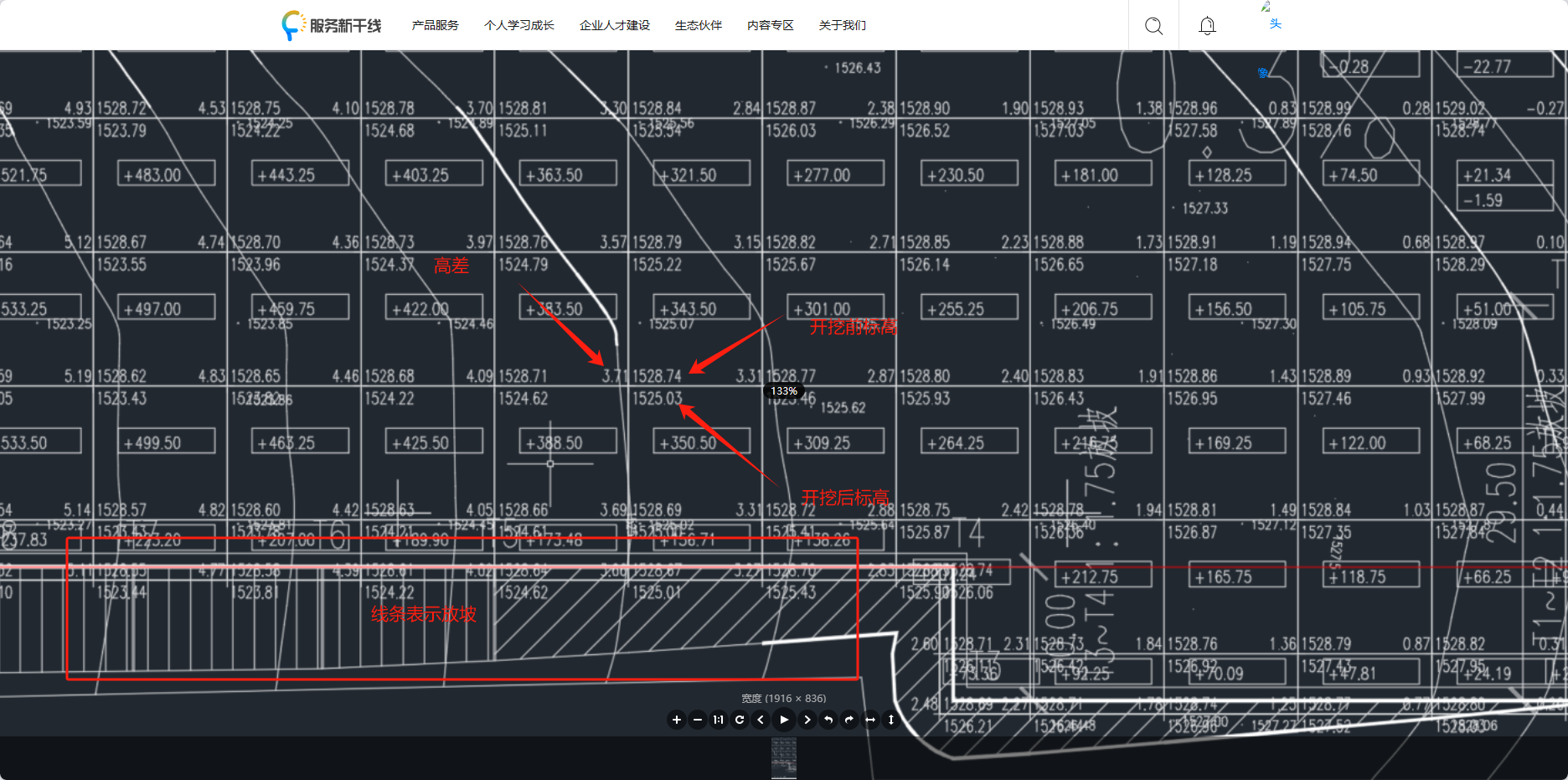Flip the image vertically
Viewport: 1568px width, 780px height.
click(891, 720)
